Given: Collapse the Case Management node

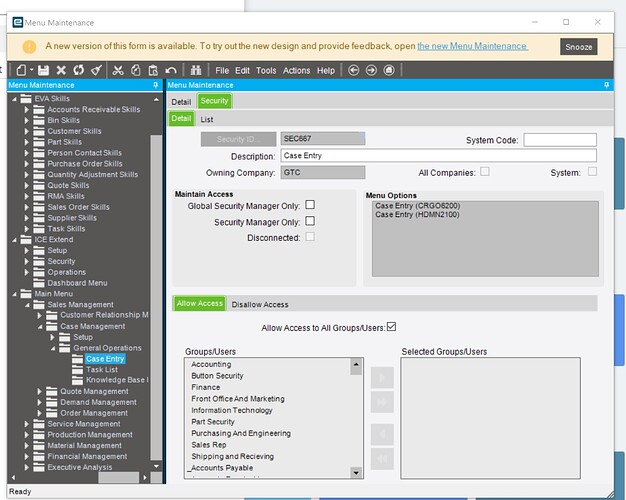Looking at the screenshot, I should [x=40, y=327].
